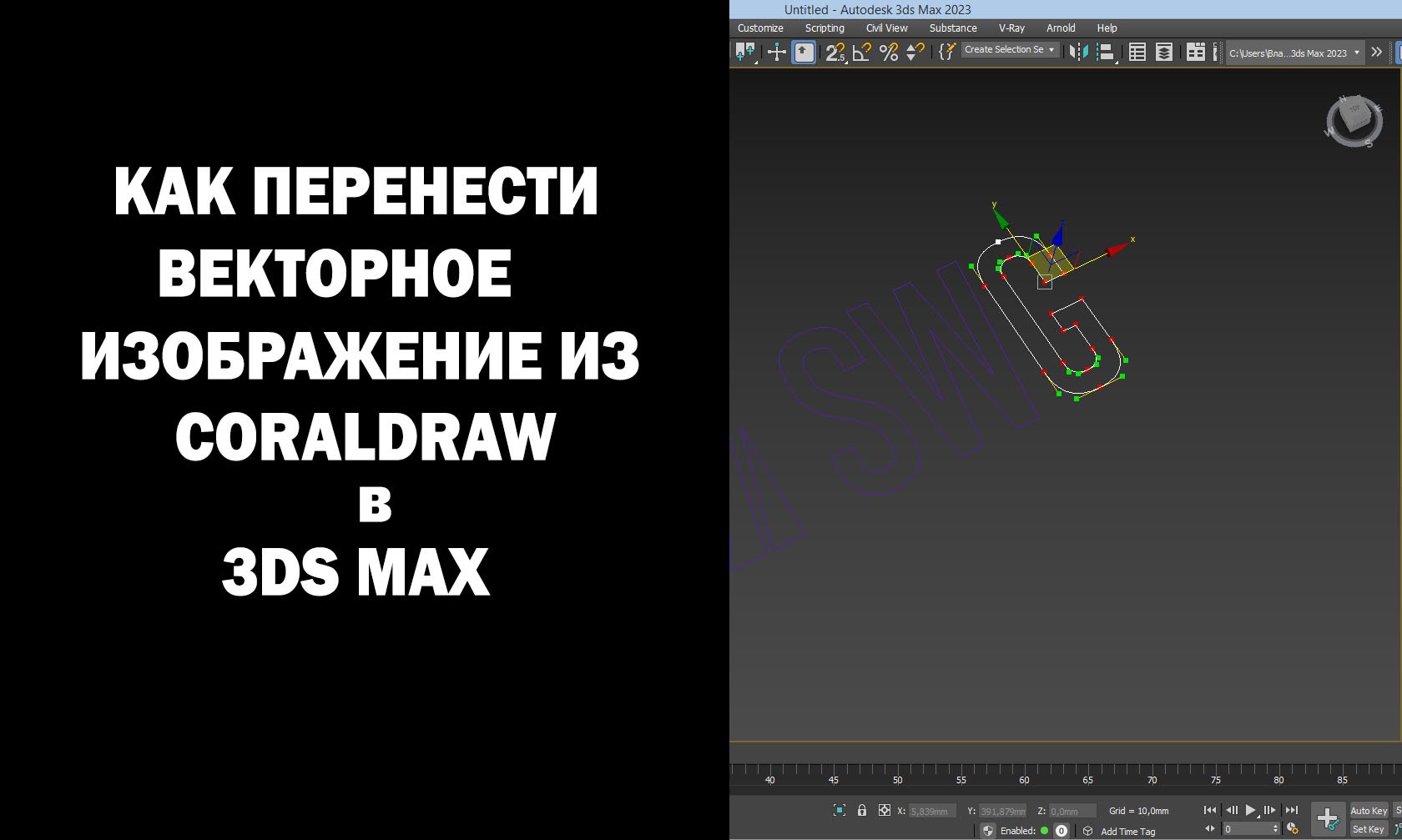The image size is (1402, 840).
Task: Toggle the Selection Lock padlock icon
Action: (862, 810)
